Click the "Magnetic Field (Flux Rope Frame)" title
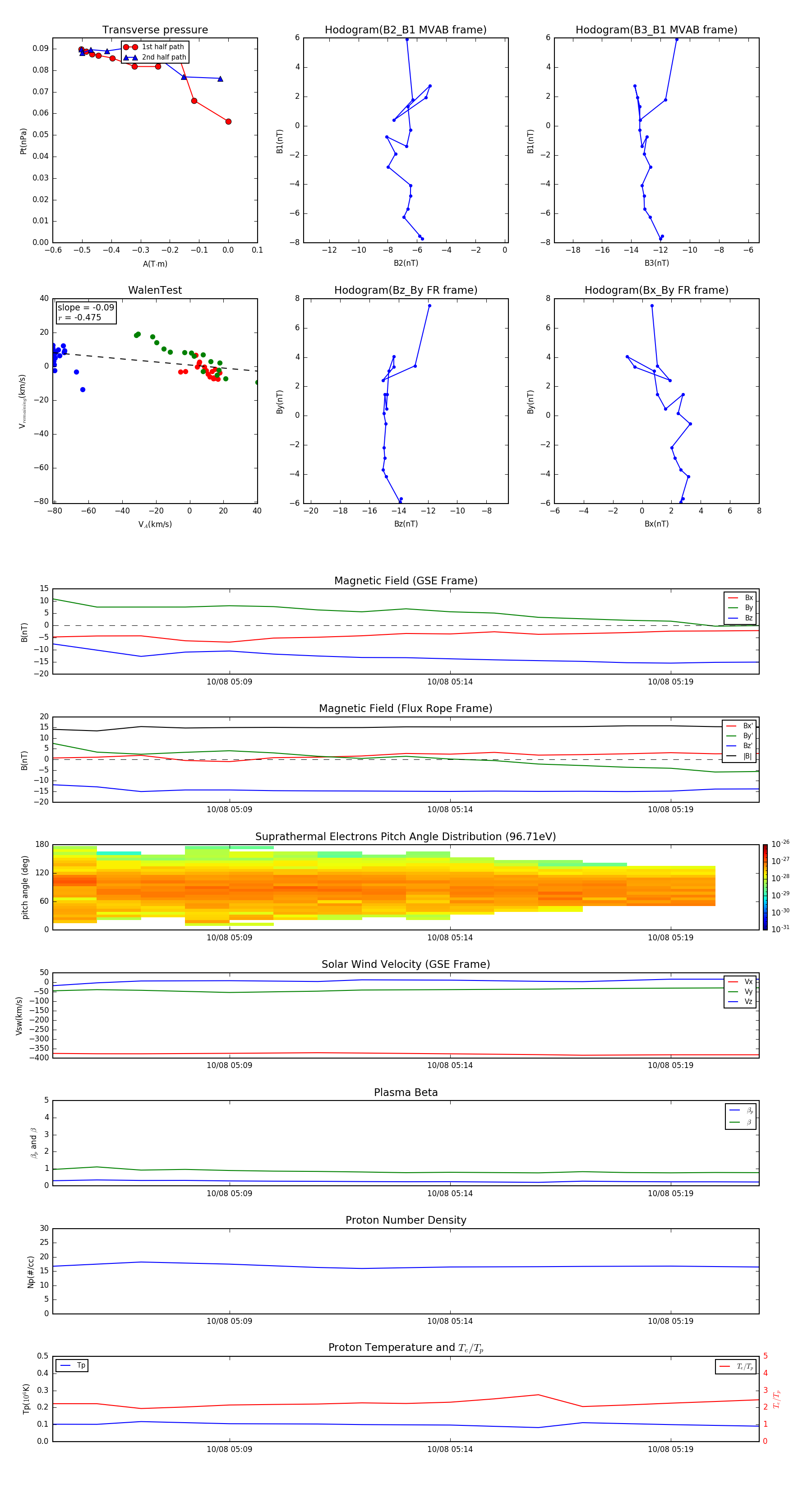 coord(406,708)
